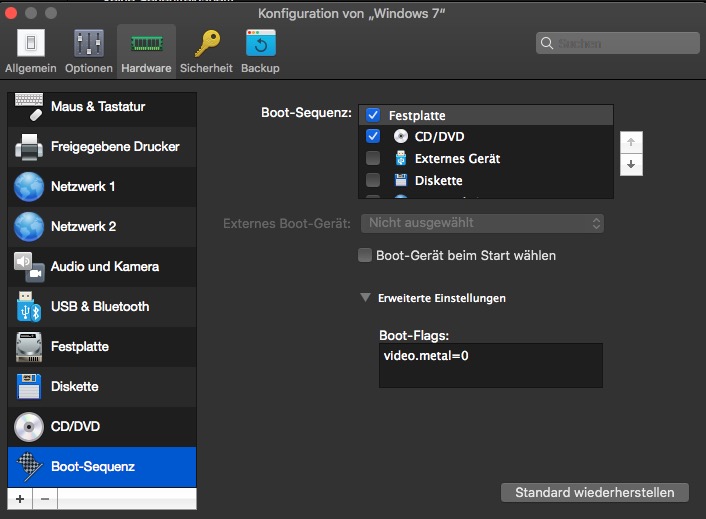Select the Netzwerk 2 globe icon
Screen dimensions: 706x519
click(29, 226)
